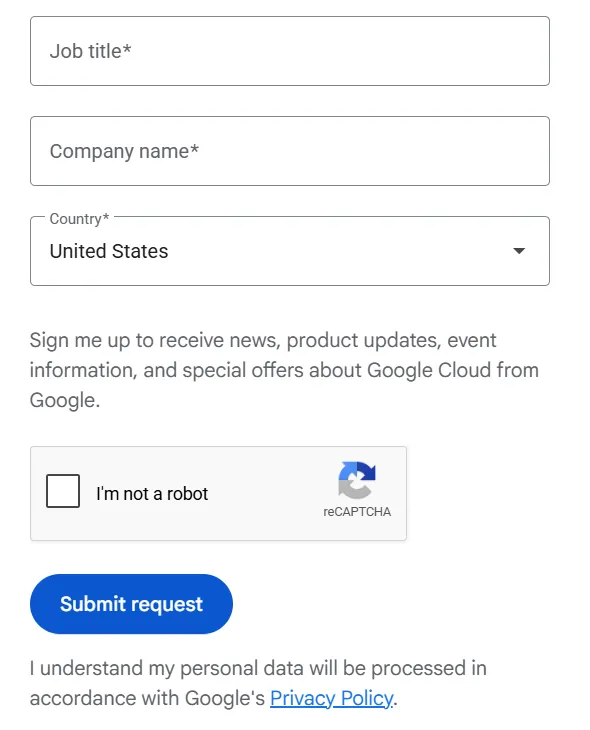Click the empty area inside reCAPTCHA widget

pyautogui.click(x=265, y=493)
